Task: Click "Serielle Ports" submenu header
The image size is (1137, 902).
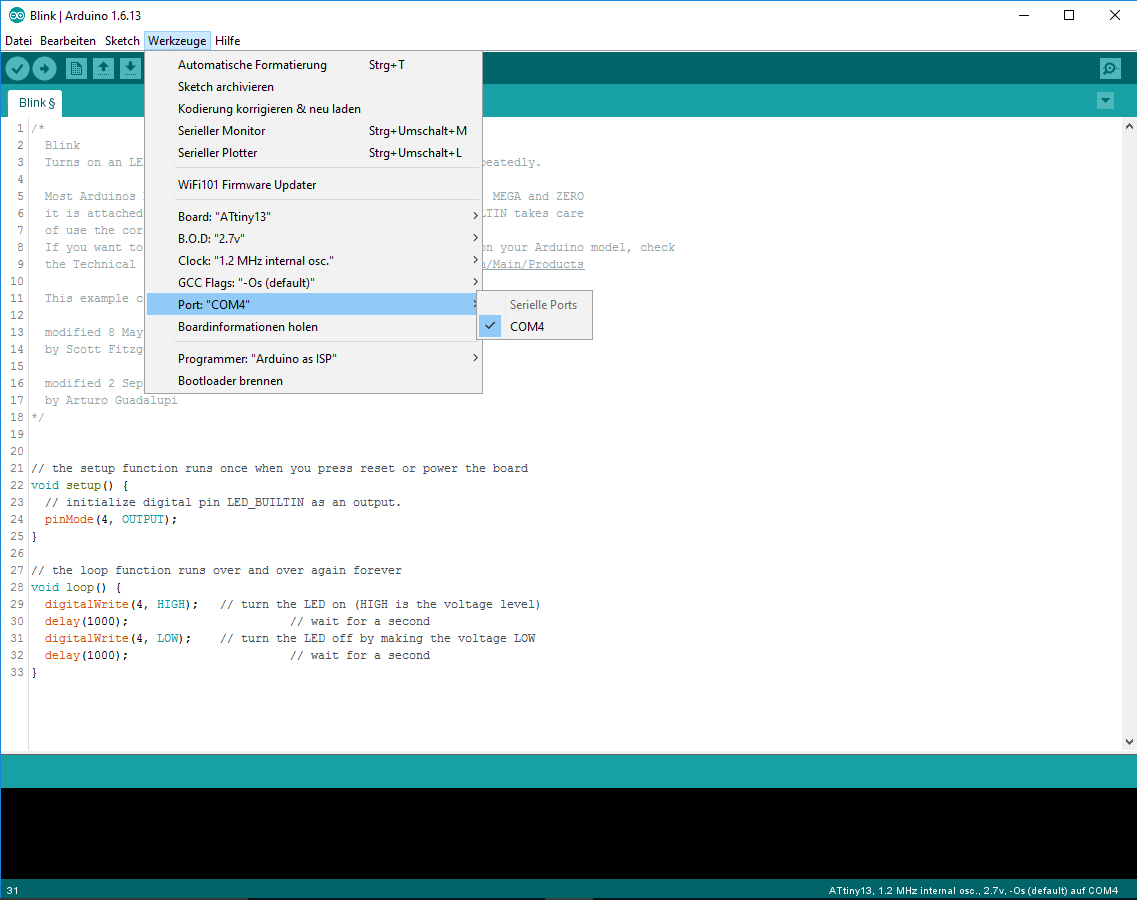Action: 543,305
